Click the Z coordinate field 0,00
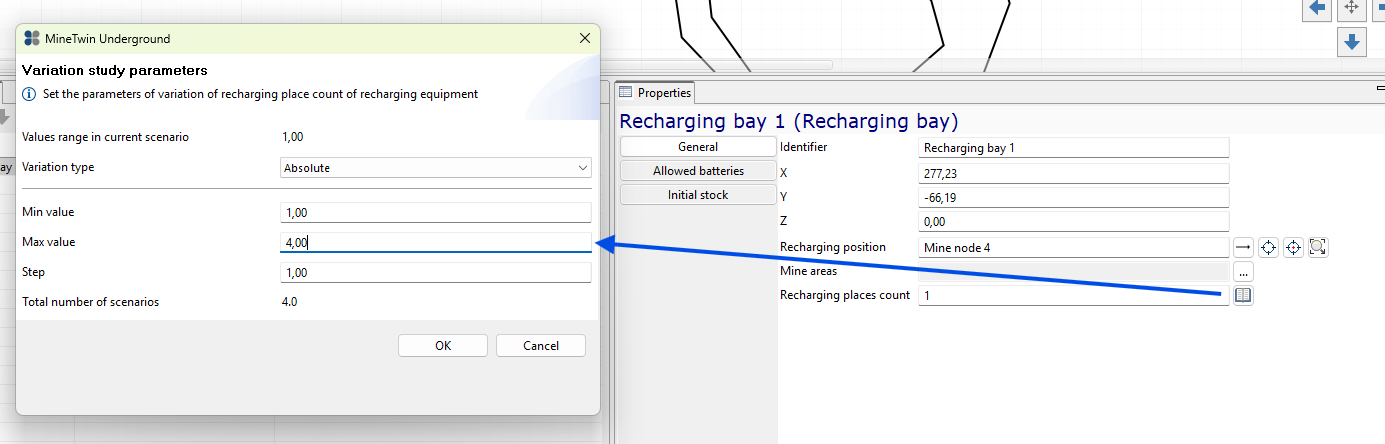This screenshot has width=1385, height=444. coord(1073,222)
